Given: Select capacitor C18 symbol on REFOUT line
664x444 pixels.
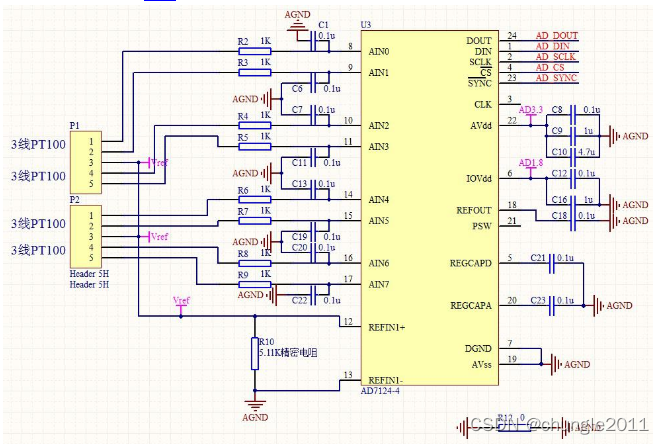Looking at the screenshot, I should point(573,221).
